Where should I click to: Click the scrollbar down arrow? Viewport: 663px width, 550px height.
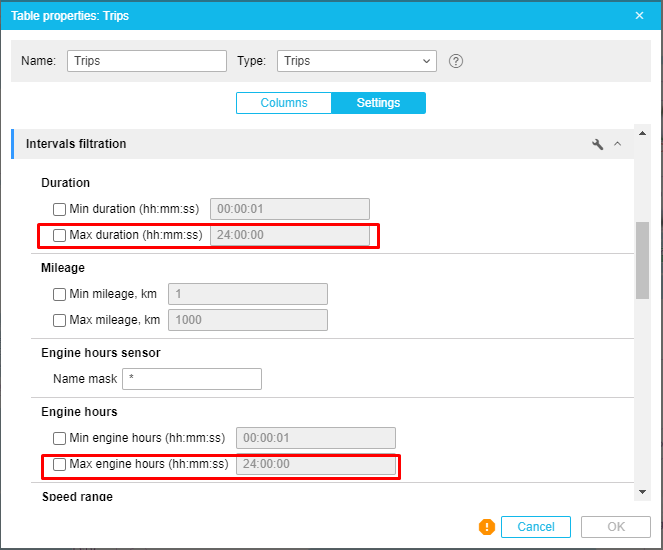tap(642, 491)
